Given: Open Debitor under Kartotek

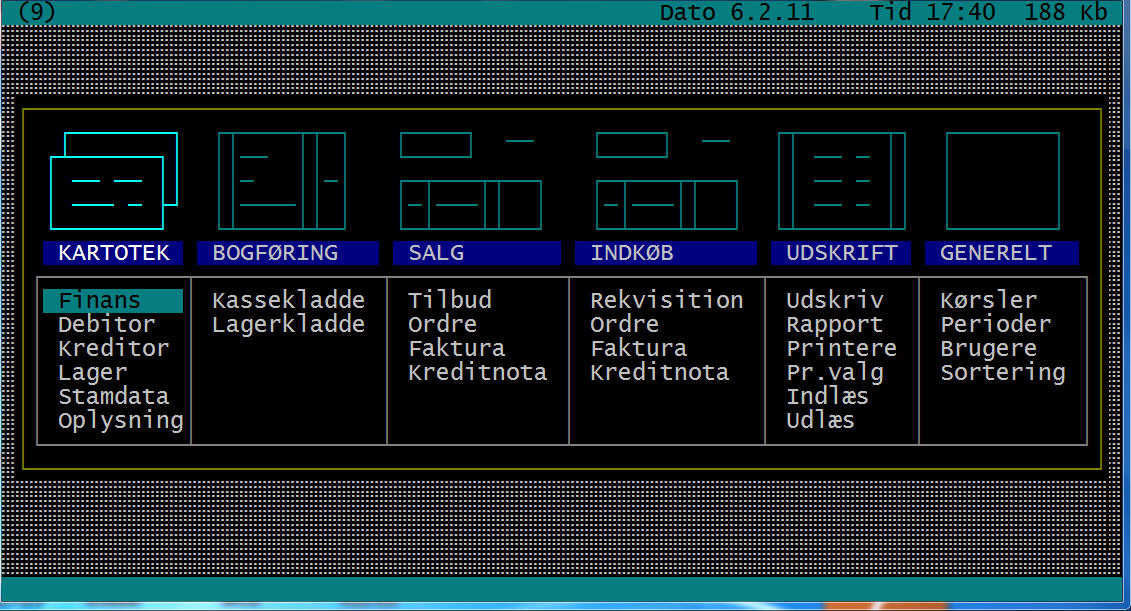Looking at the screenshot, I should (x=107, y=325).
